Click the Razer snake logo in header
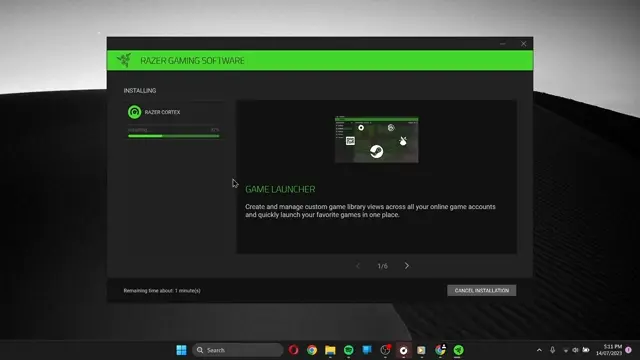640x360 pixels. [x=124, y=60]
